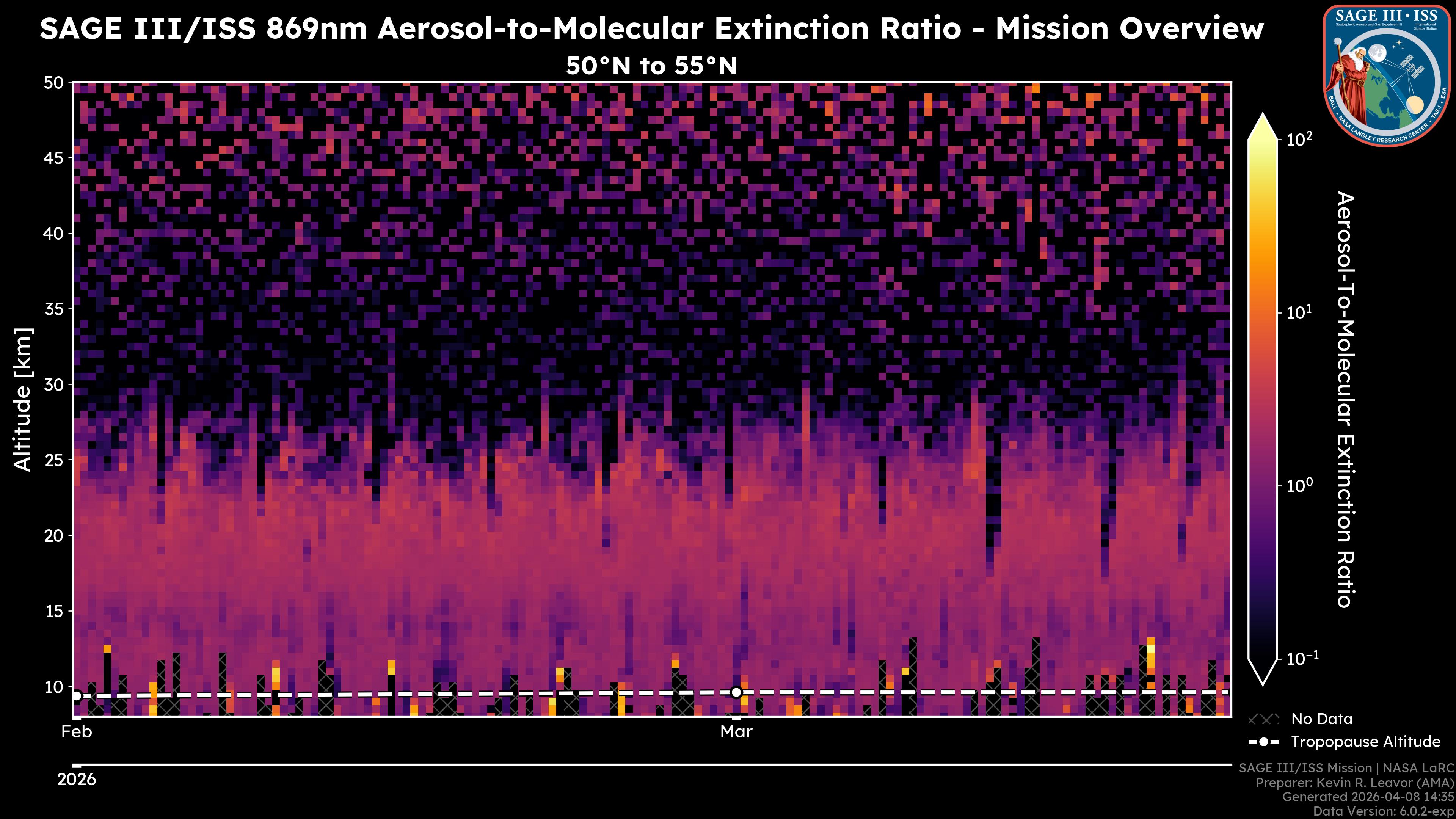Click the Data Version 6.0.2-exp text
This screenshot has height=819, width=1456.
click(x=1384, y=812)
